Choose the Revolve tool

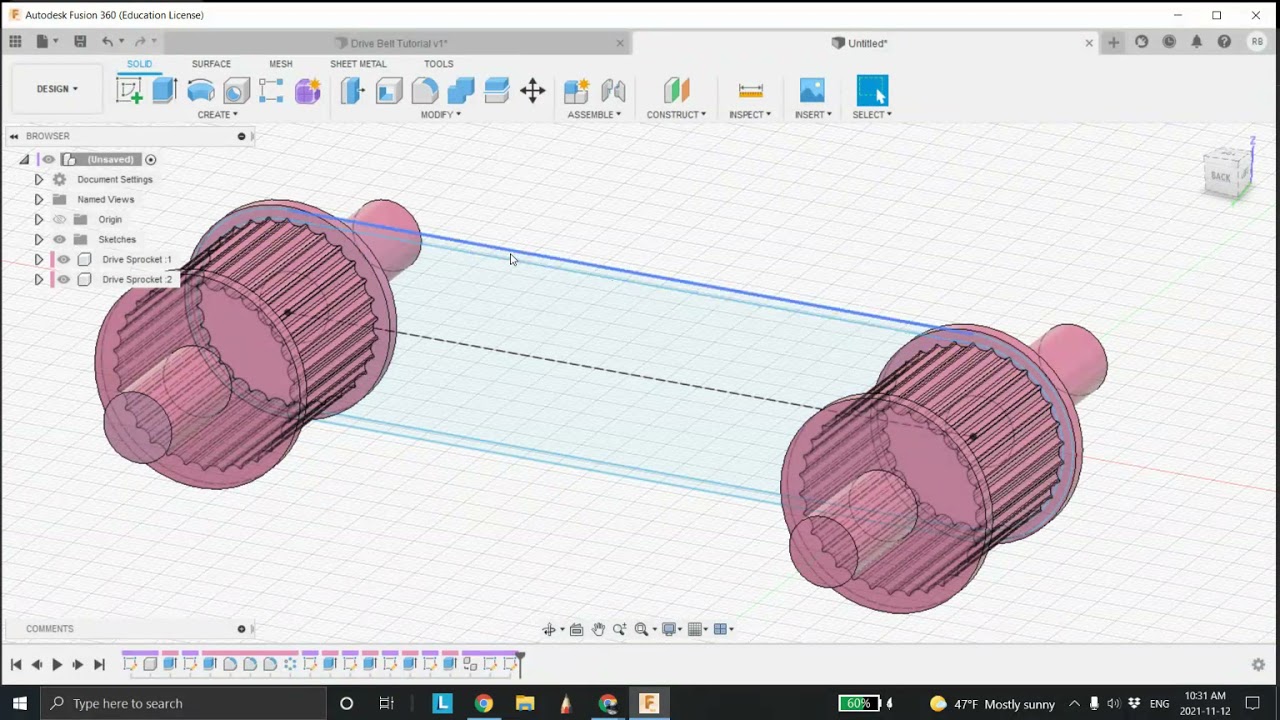(x=201, y=91)
